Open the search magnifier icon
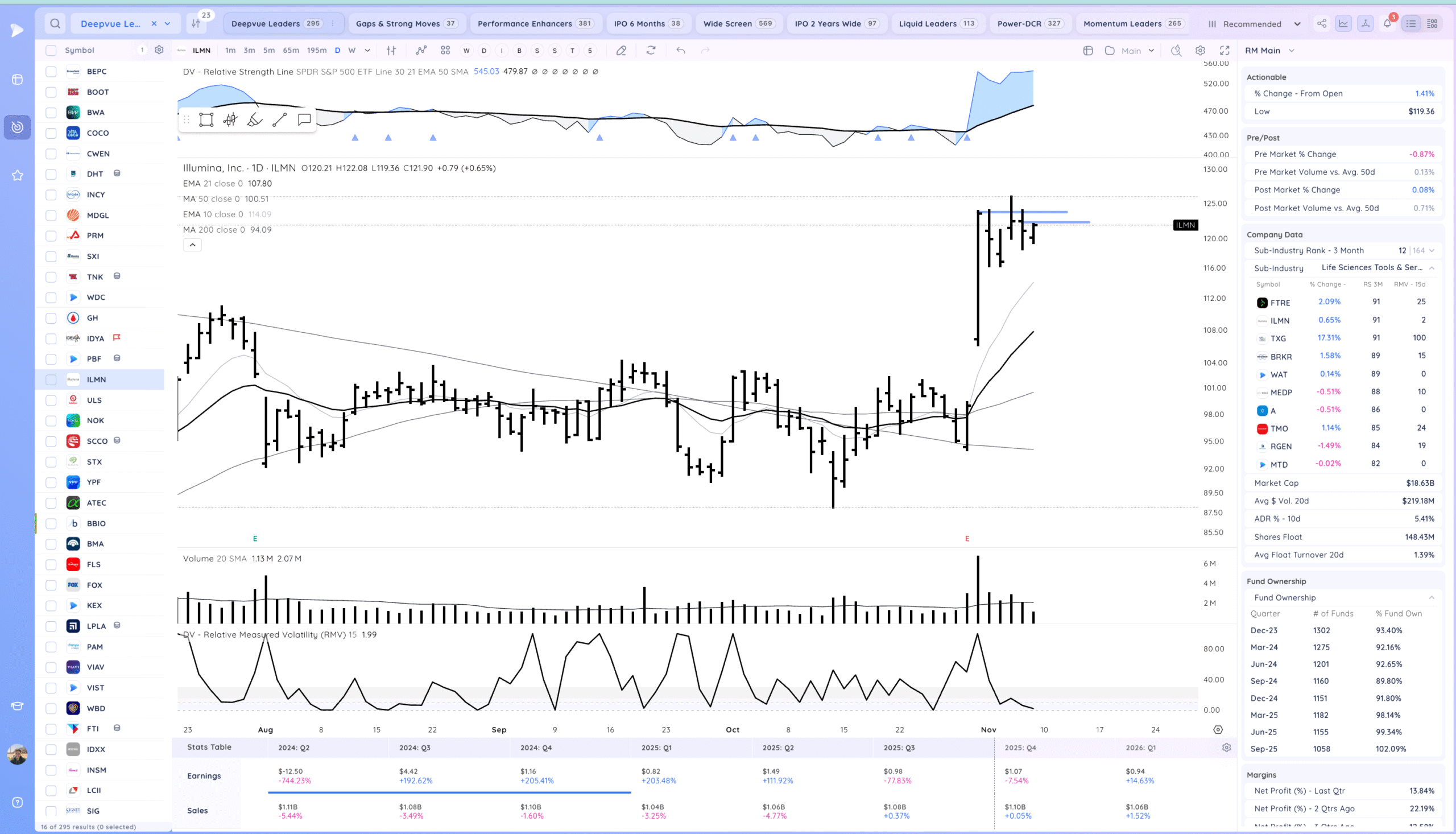This screenshot has width=1456, height=834. [x=55, y=23]
